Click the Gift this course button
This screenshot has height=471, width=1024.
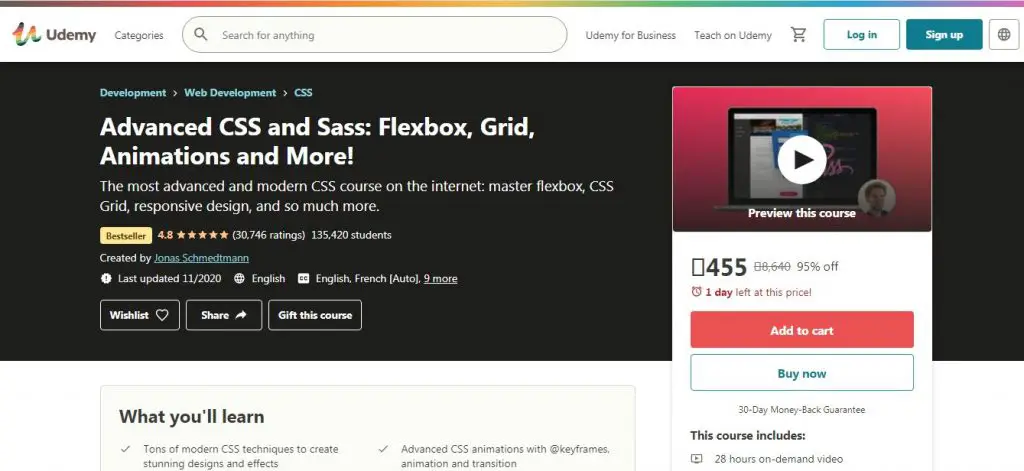(315, 315)
